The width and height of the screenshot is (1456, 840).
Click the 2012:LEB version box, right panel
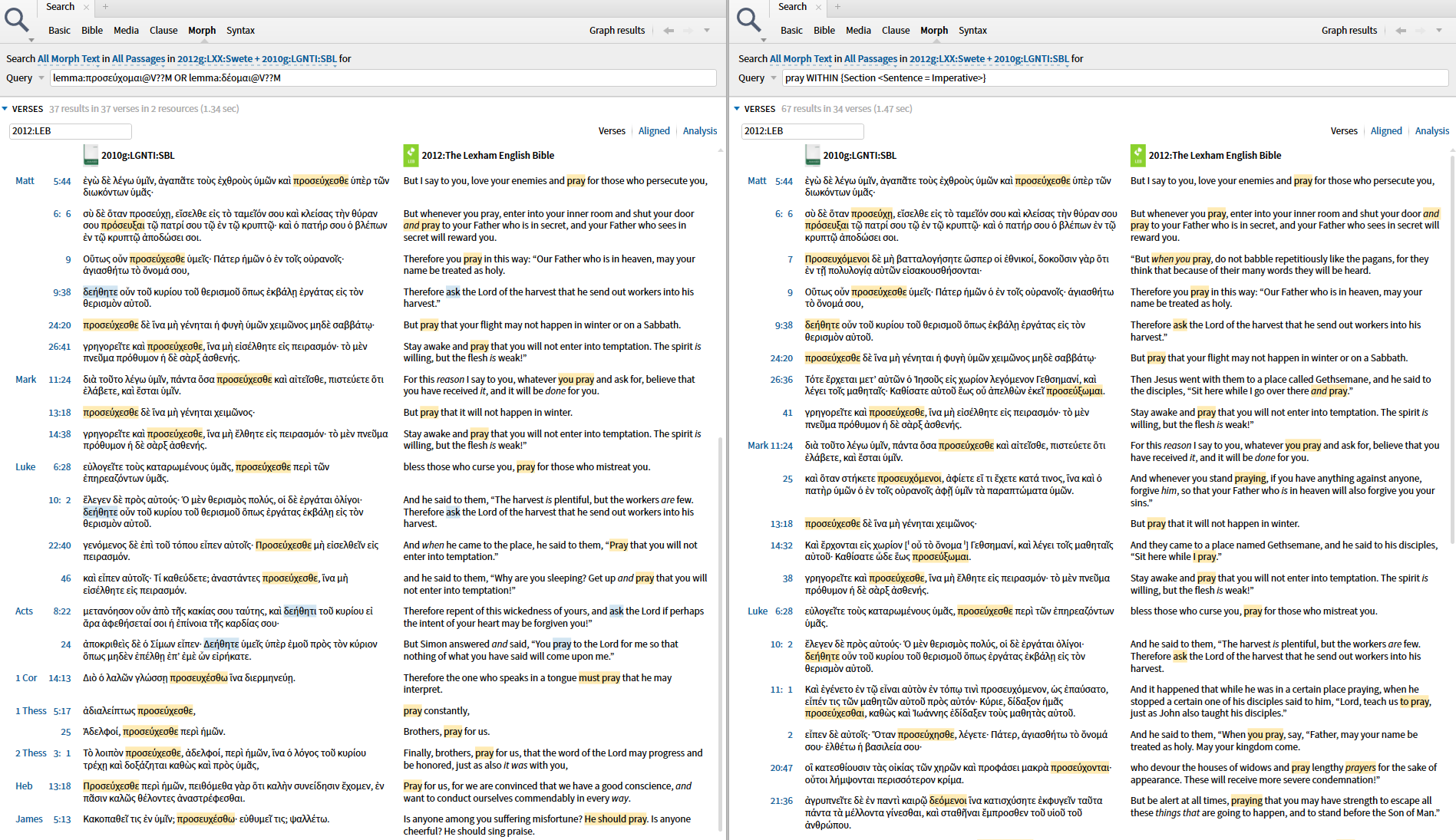[x=803, y=131]
